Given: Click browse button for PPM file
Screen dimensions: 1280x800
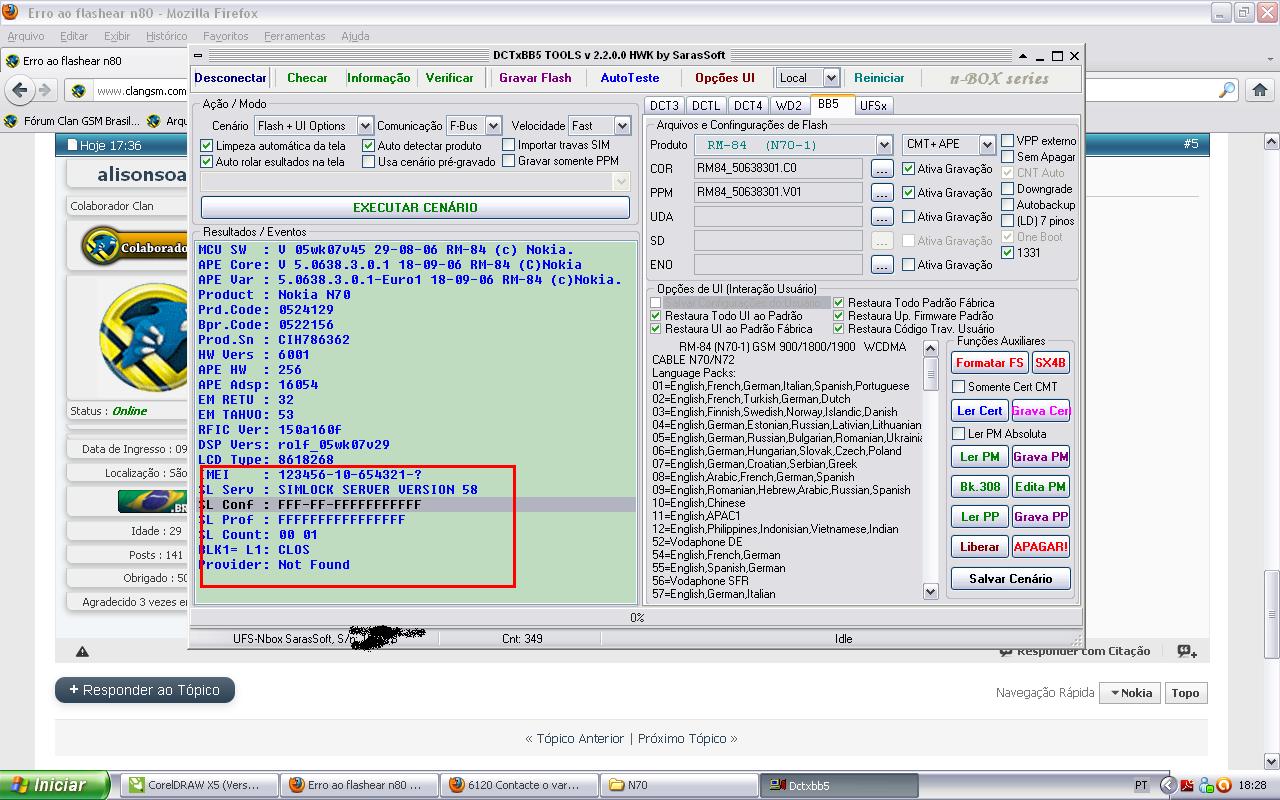Looking at the screenshot, I should pyautogui.click(x=881, y=192).
